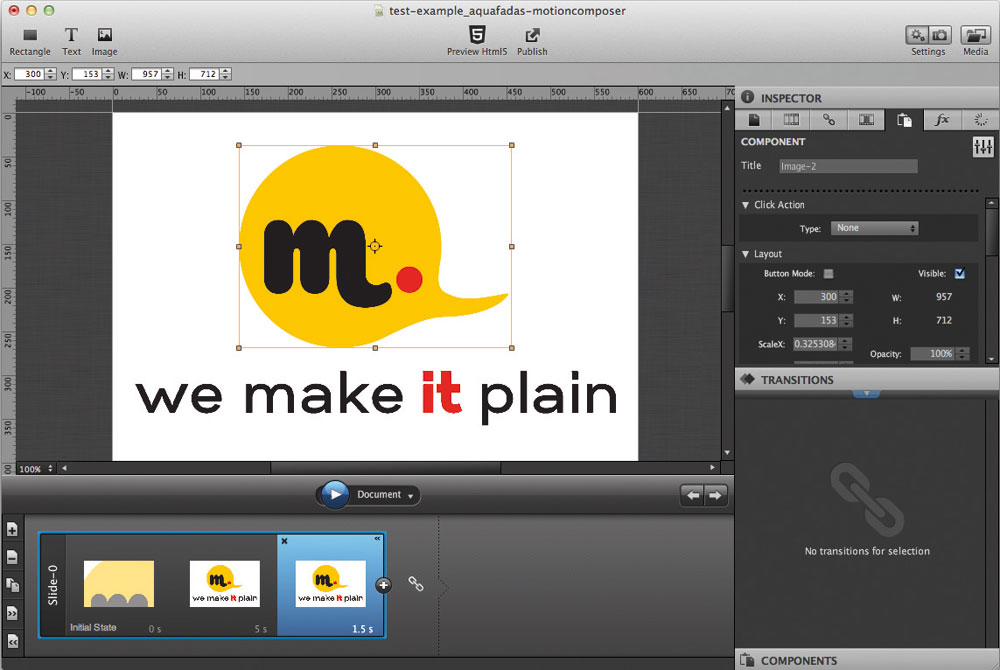Image resolution: width=1000 pixels, height=670 pixels.
Task: Add a new state plus button
Action: click(x=383, y=585)
